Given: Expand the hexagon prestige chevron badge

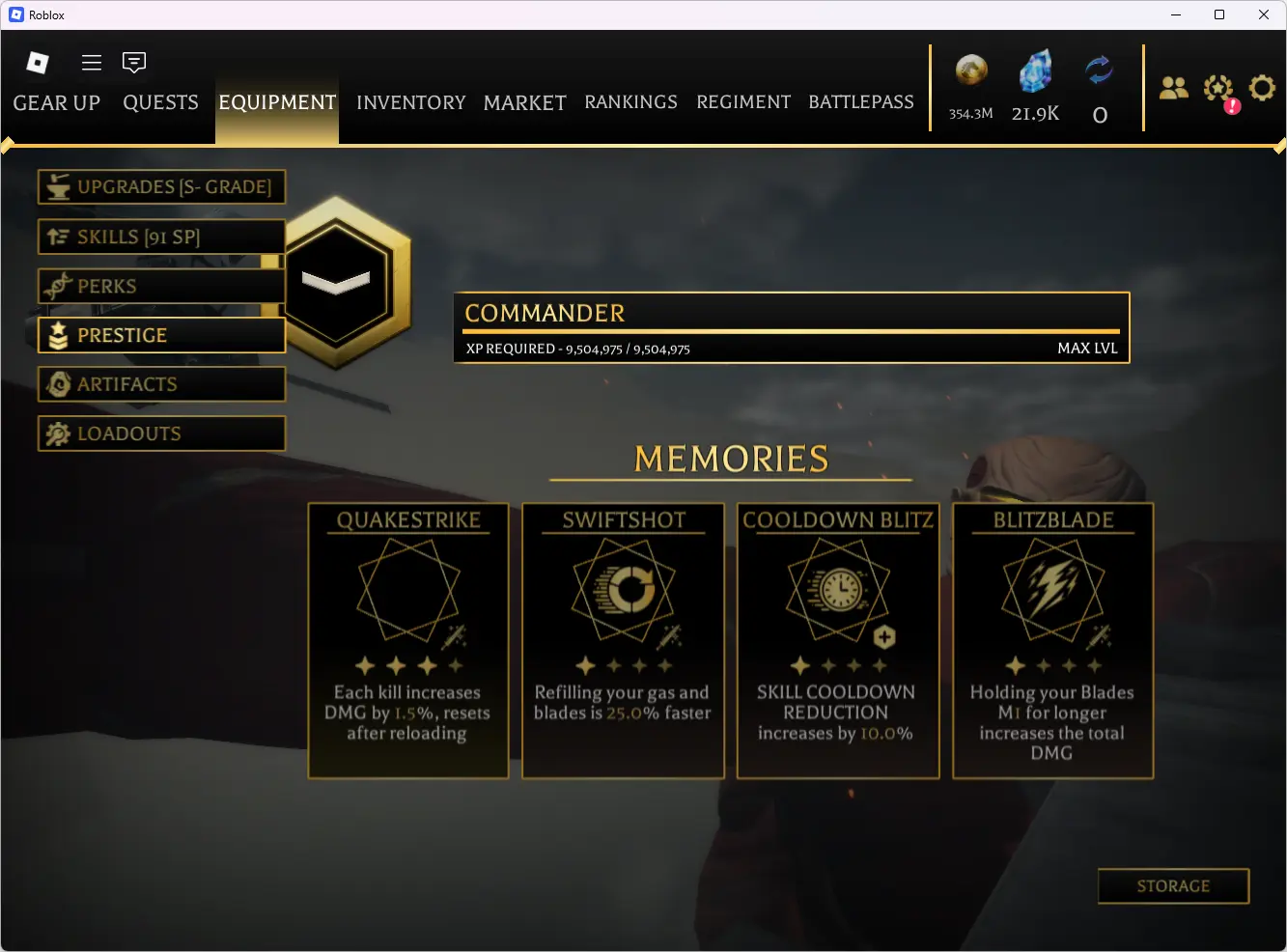Looking at the screenshot, I should 337,282.
